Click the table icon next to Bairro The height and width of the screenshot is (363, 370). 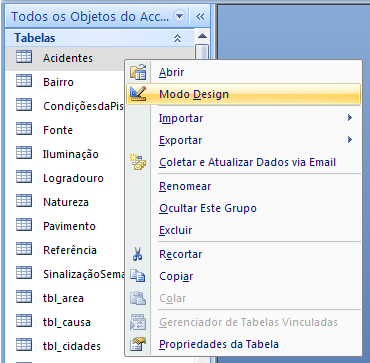click(x=24, y=81)
